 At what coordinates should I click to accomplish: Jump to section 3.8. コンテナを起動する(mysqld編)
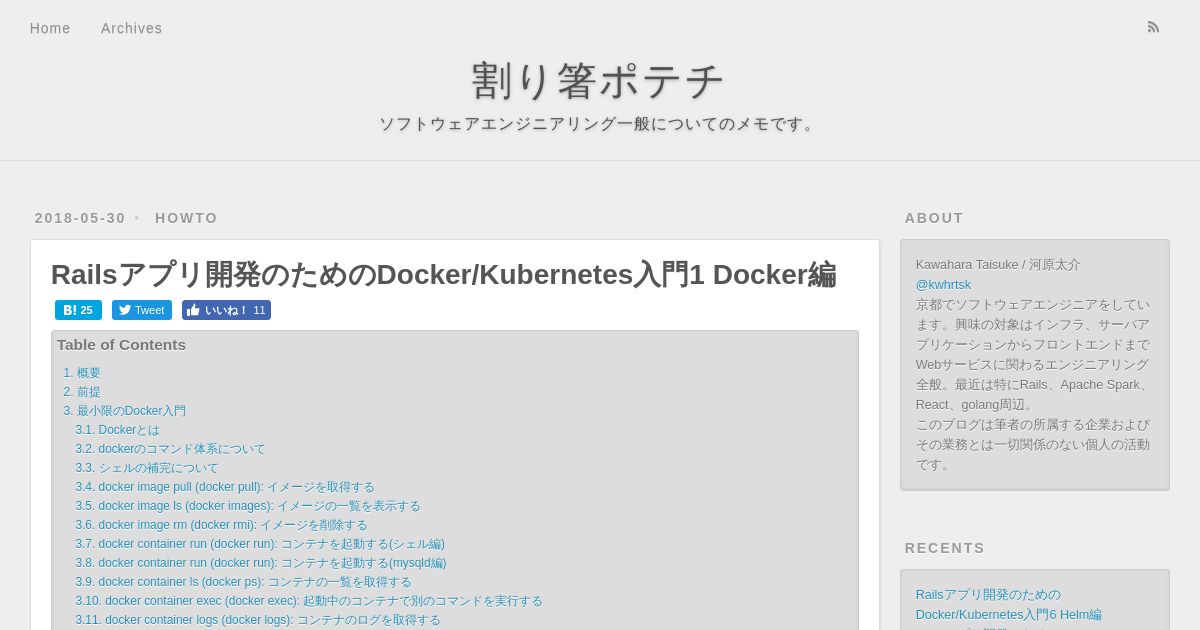261,563
